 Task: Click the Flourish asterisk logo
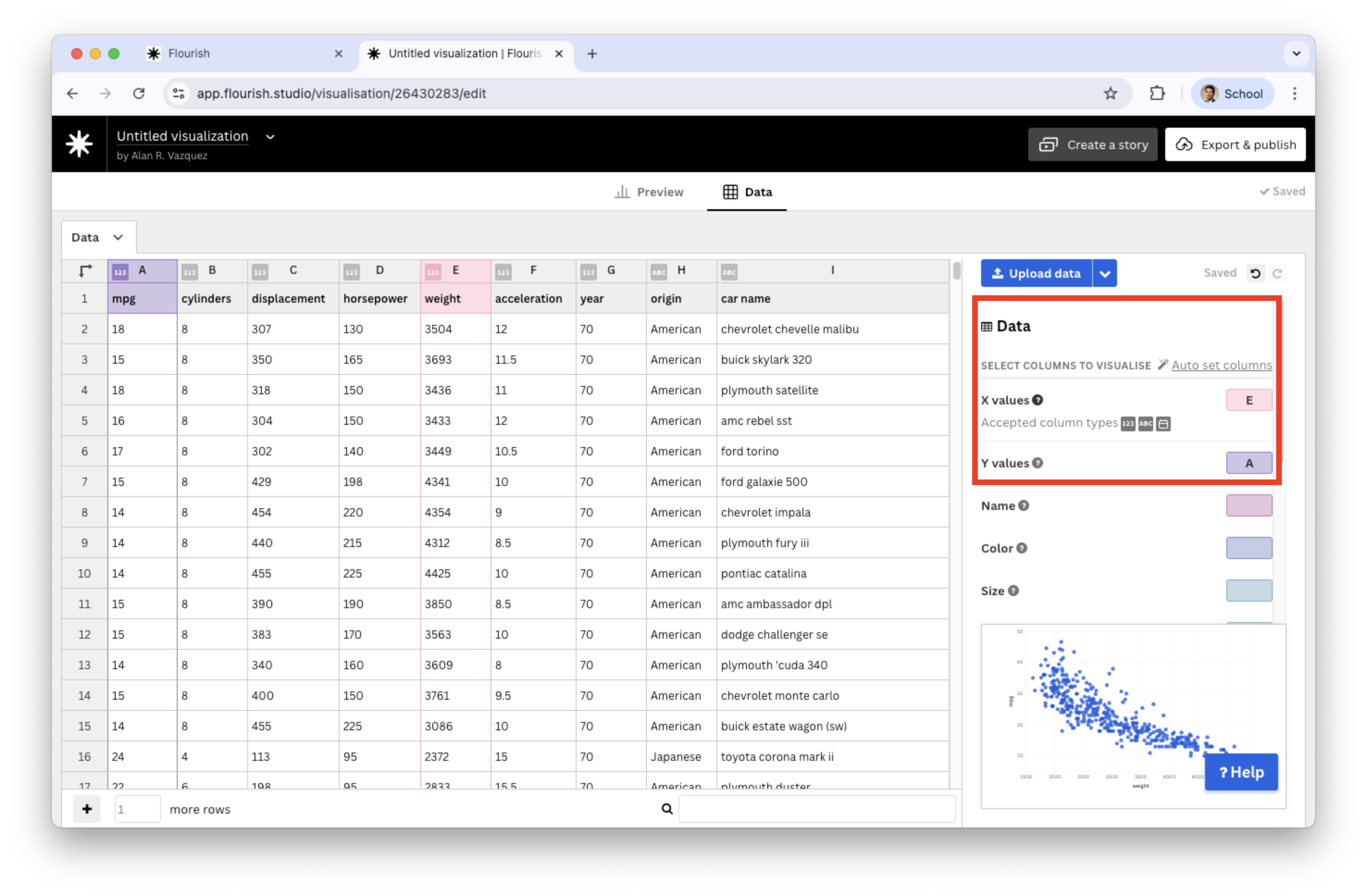[79, 143]
